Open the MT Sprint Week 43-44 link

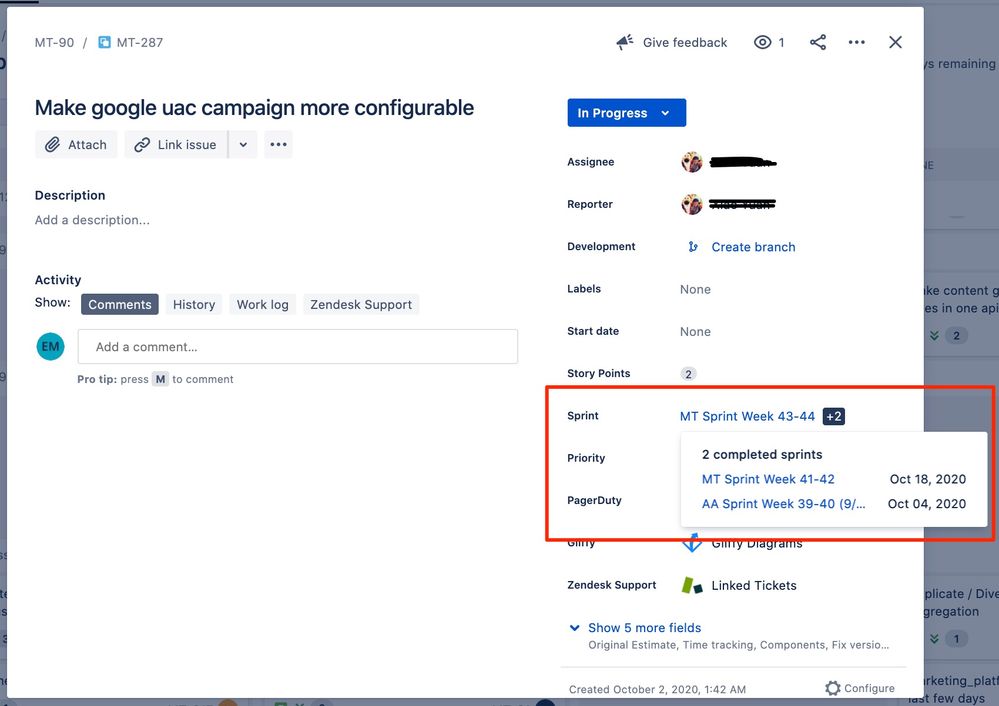click(747, 416)
